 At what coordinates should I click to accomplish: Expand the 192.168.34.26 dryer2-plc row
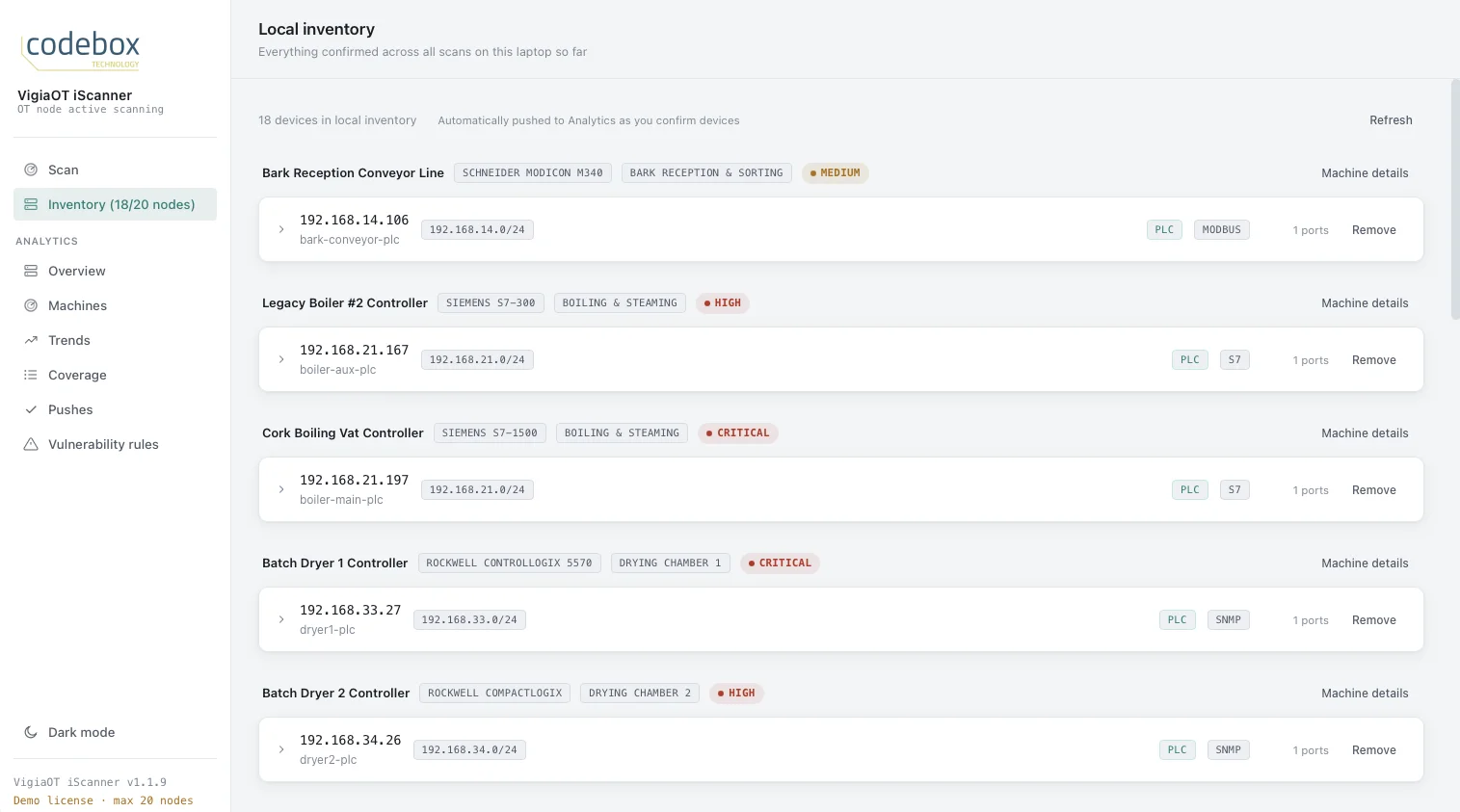pos(281,749)
